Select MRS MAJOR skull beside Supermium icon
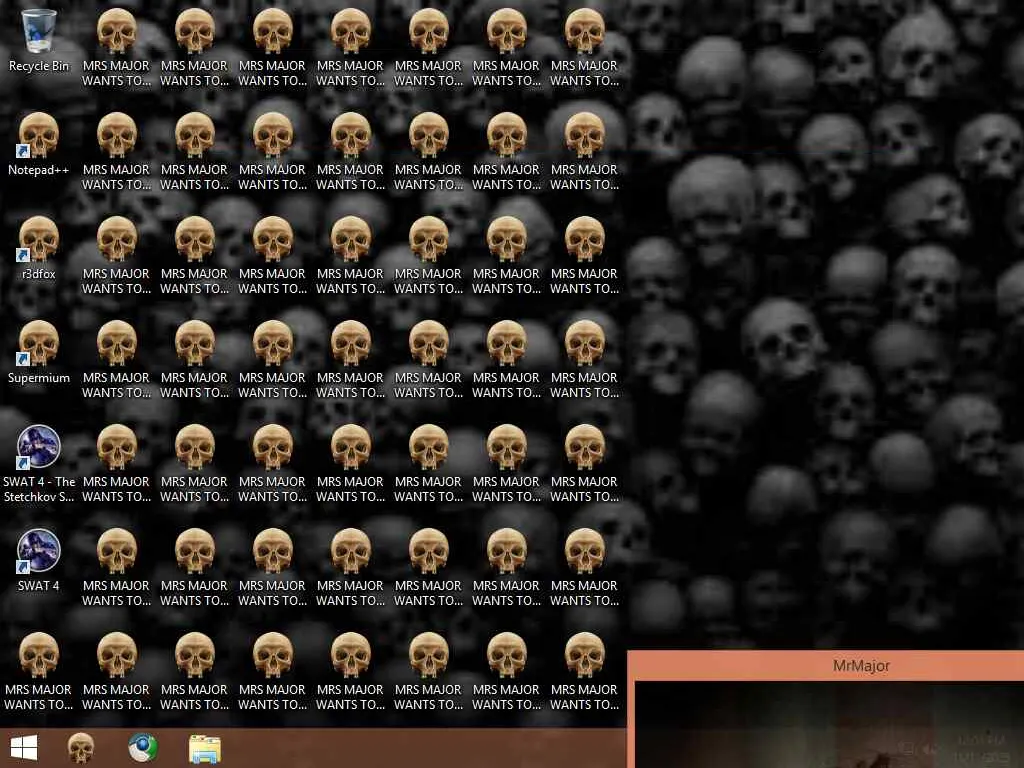1024x768 pixels. pos(116,359)
